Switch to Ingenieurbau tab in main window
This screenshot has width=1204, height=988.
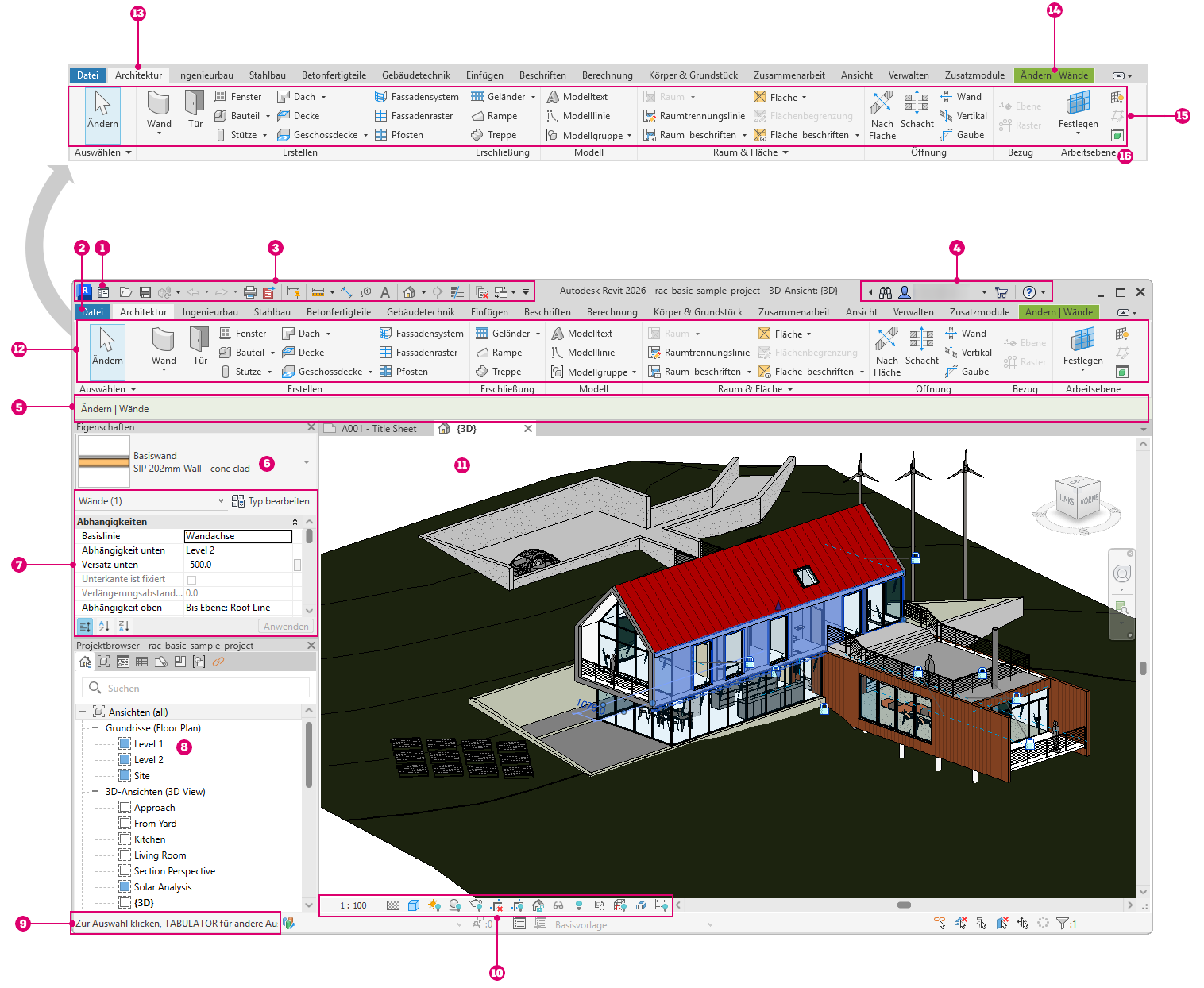210,312
